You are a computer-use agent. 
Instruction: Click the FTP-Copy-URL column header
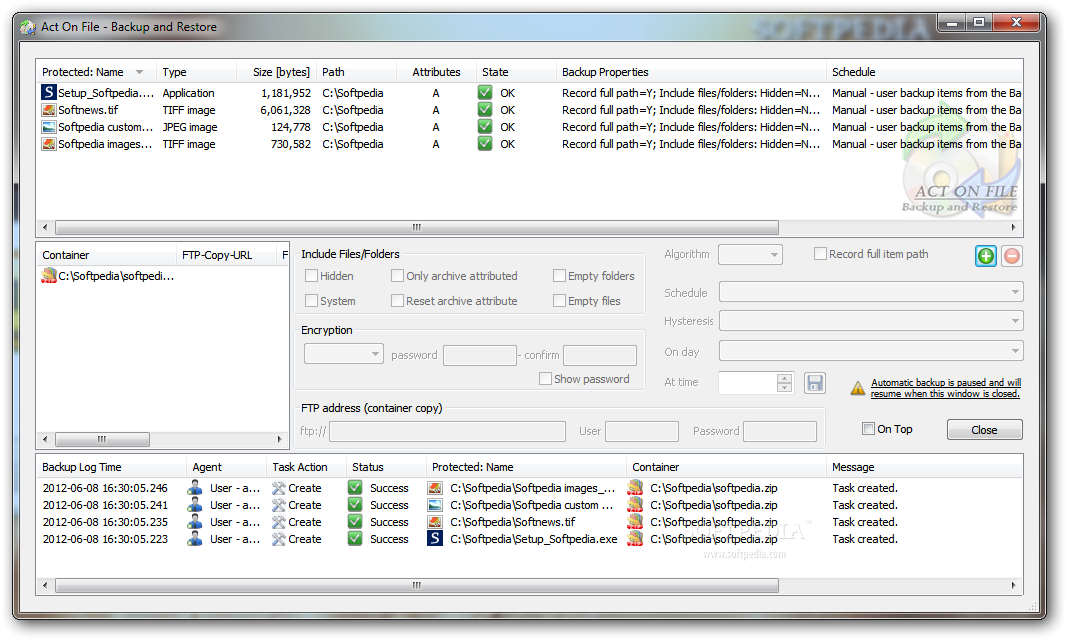(x=227, y=255)
